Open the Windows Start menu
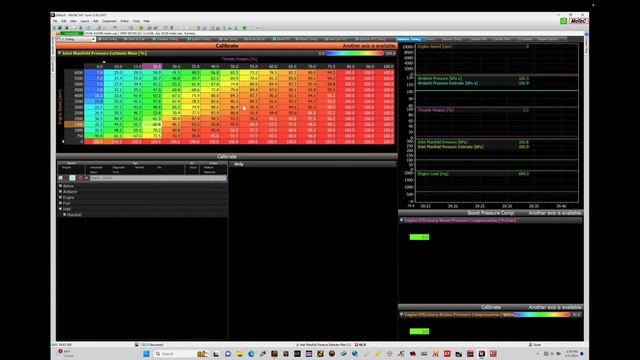This screenshot has height=360, width=640. (x=146, y=353)
